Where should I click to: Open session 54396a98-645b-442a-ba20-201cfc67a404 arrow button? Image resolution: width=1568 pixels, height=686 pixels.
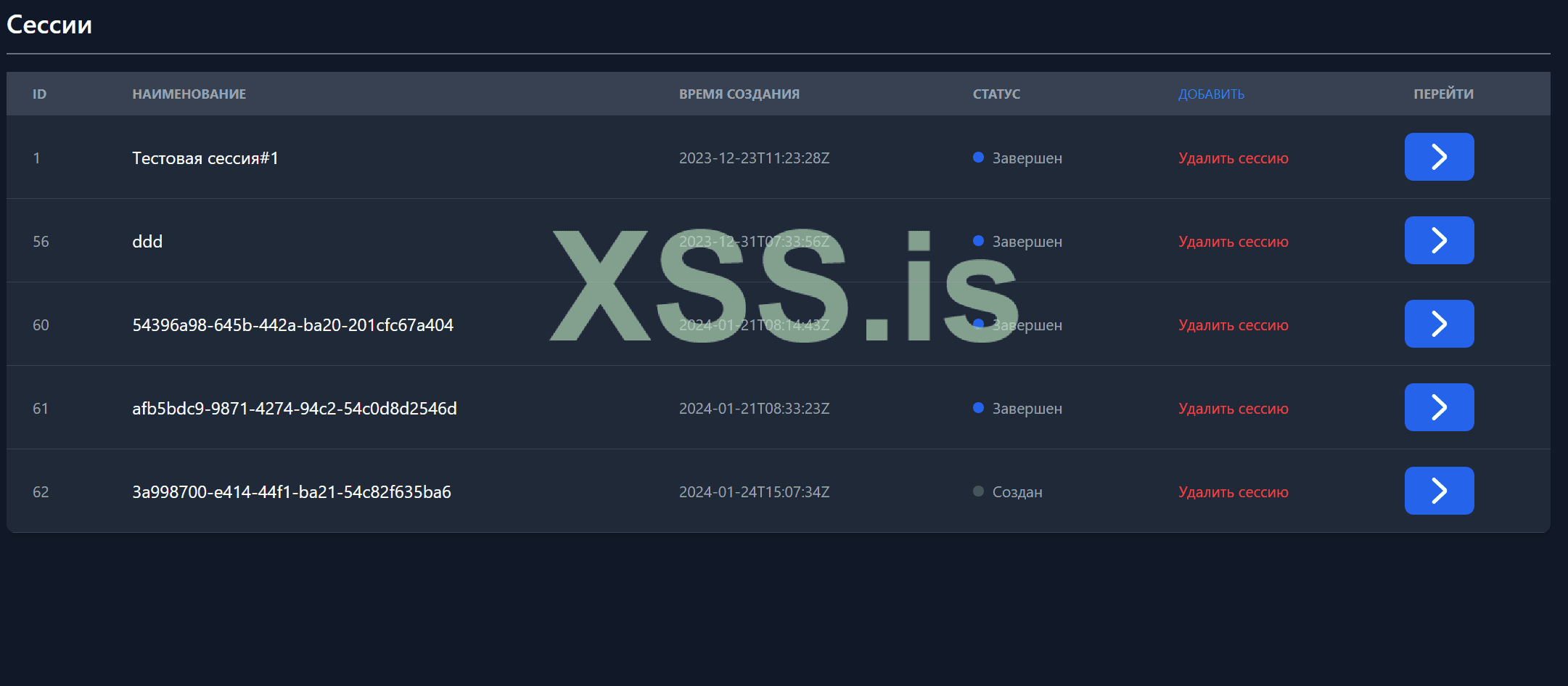[x=1439, y=324]
